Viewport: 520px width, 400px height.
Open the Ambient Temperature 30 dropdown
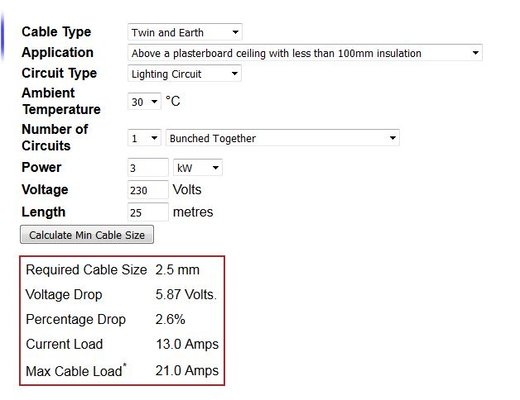click(x=144, y=101)
